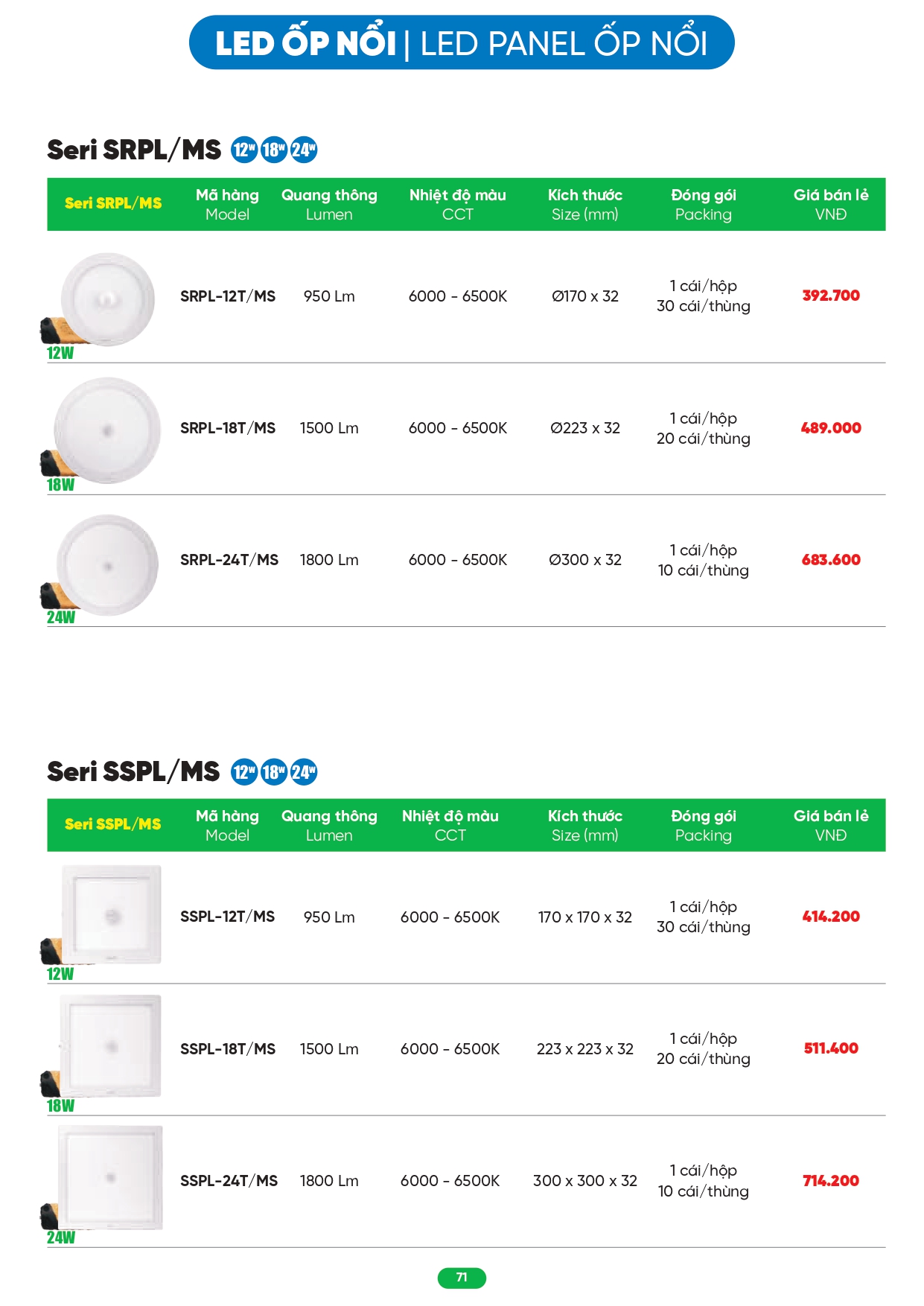Click the price 714.200
The height and width of the screenshot is (1306, 924).
(x=831, y=1181)
